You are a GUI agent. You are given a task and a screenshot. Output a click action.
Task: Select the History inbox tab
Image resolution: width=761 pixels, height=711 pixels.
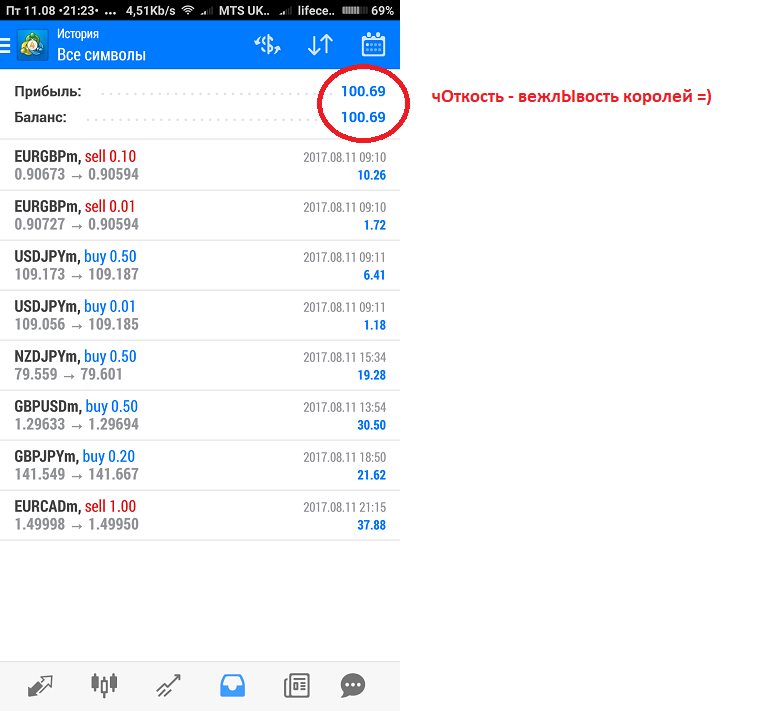tap(232, 686)
